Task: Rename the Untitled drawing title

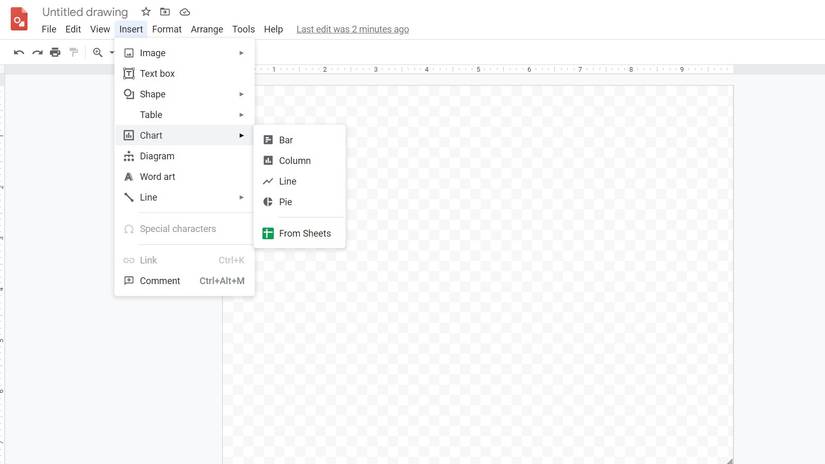Action: click(x=85, y=12)
